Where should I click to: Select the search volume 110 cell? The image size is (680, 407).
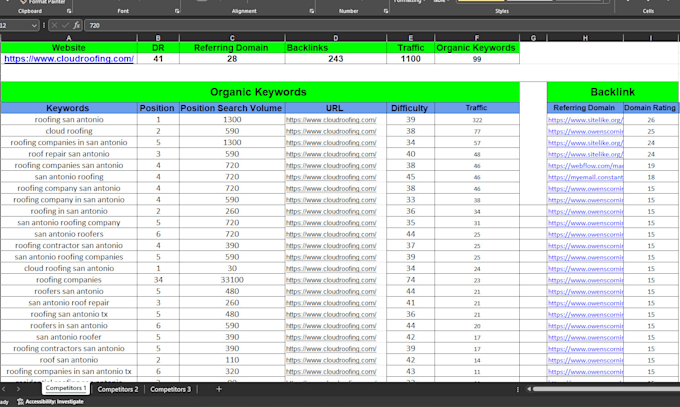pyautogui.click(x=232, y=360)
